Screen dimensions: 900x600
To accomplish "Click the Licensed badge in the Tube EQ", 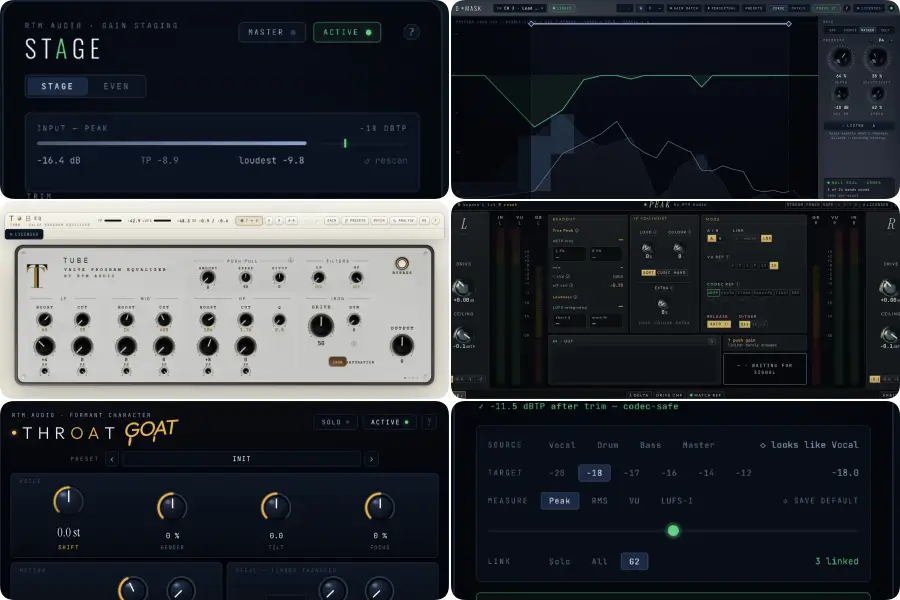I will tap(24, 234).
